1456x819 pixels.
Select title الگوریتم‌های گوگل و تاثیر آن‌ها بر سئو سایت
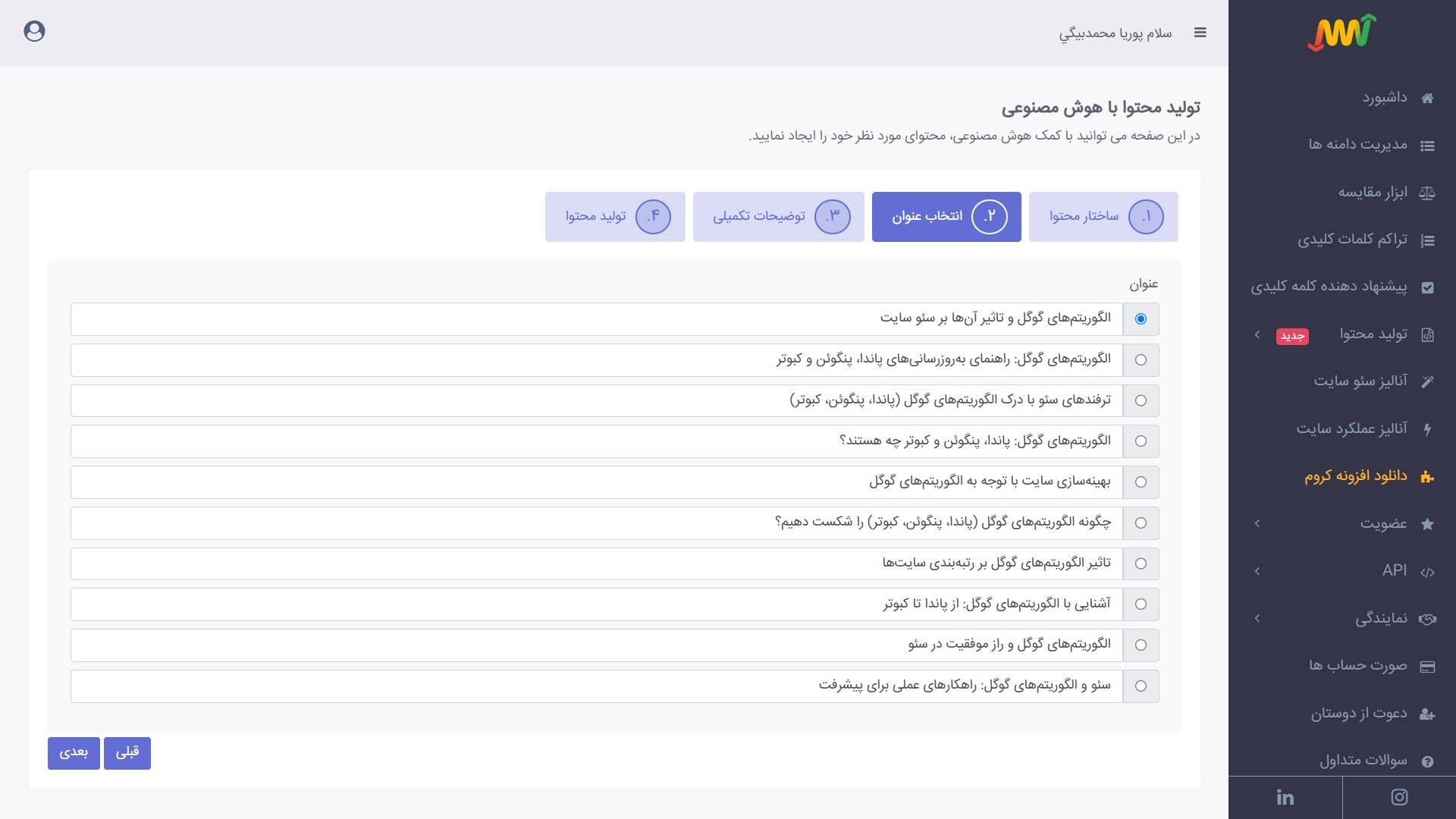point(1141,319)
